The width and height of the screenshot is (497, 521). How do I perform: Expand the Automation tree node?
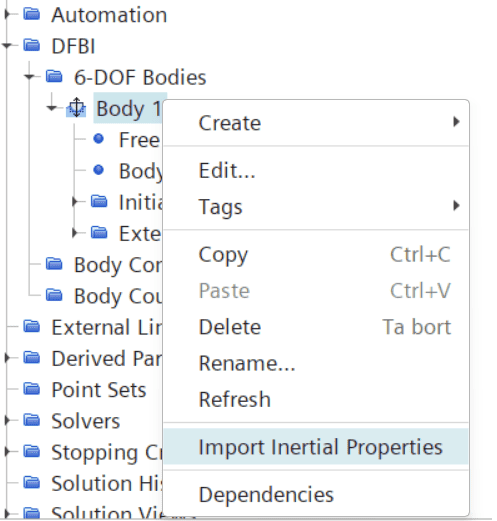tap(7, 14)
